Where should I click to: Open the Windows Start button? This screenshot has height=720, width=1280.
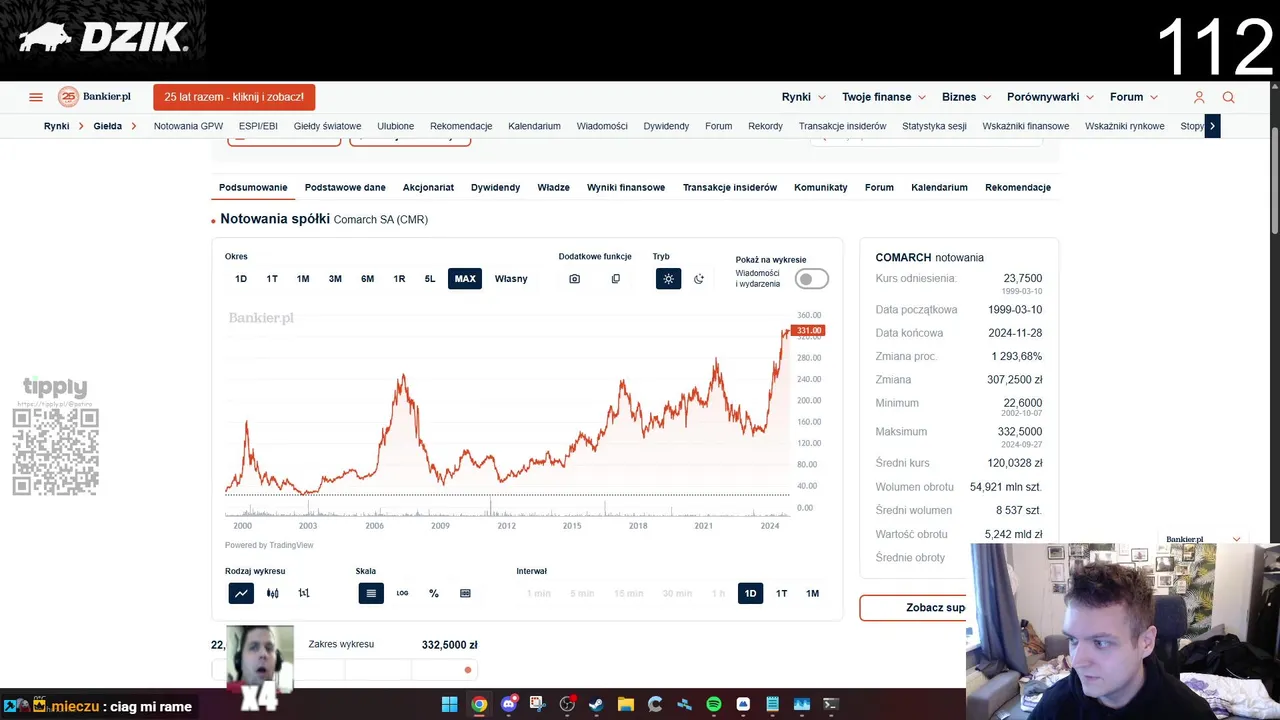tap(449, 704)
